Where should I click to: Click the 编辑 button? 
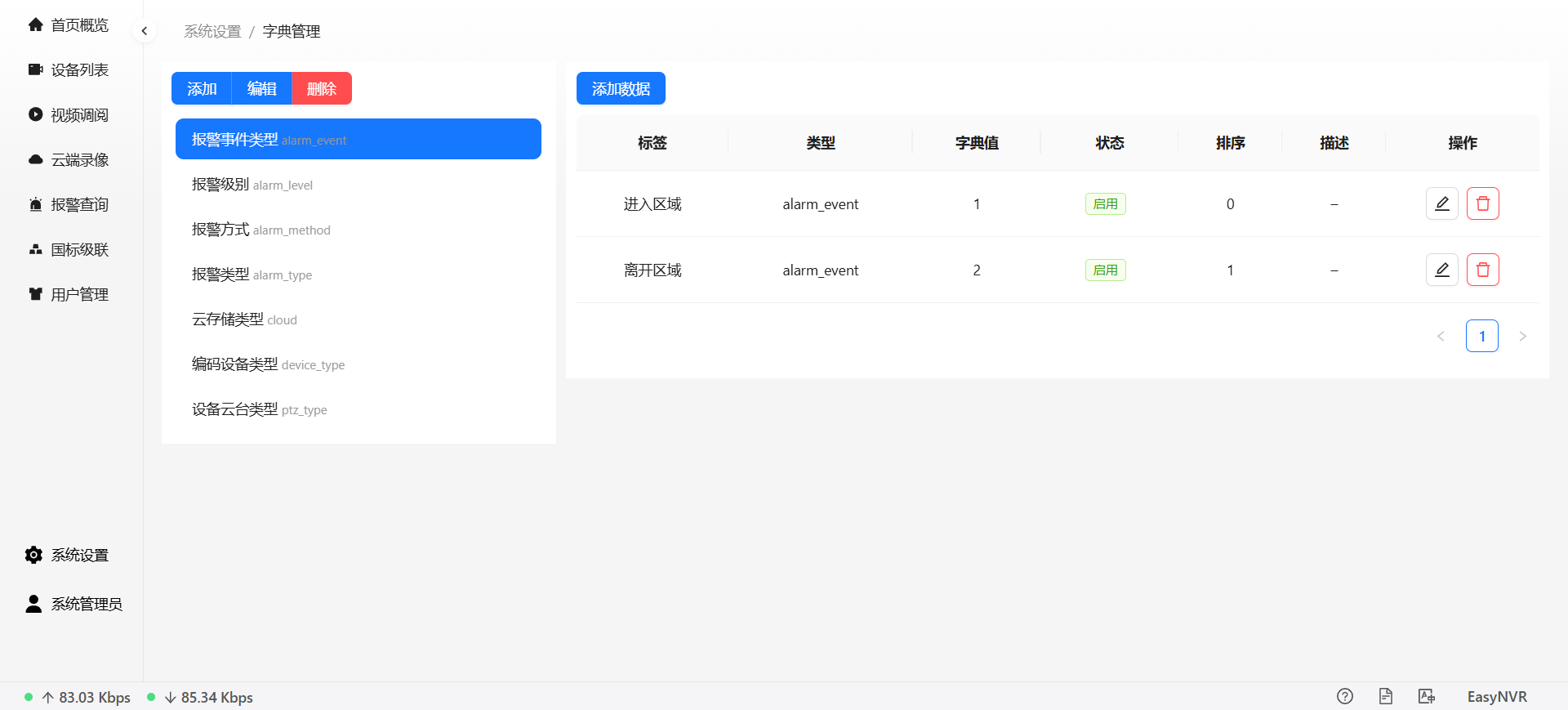(262, 88)
